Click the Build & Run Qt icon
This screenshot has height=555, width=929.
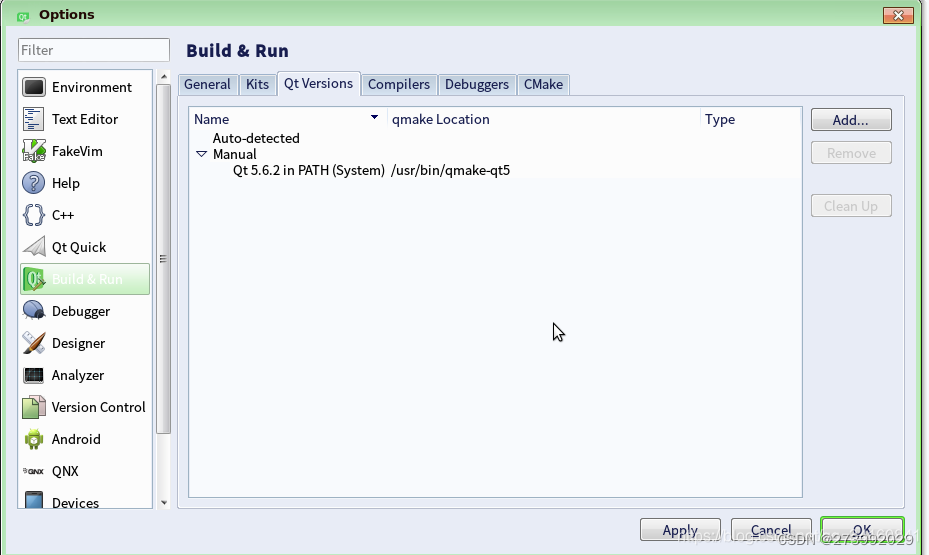pos(34,279)
